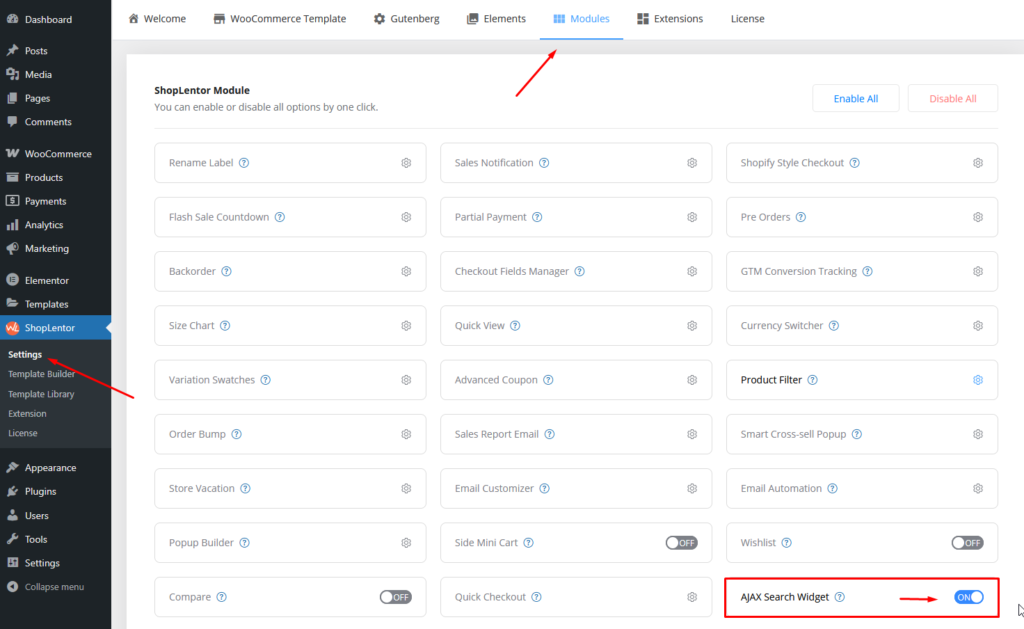This screenshot has width=1024, height=629.
Task: Click help icon next to Wishlist
Action: [786, 542]
